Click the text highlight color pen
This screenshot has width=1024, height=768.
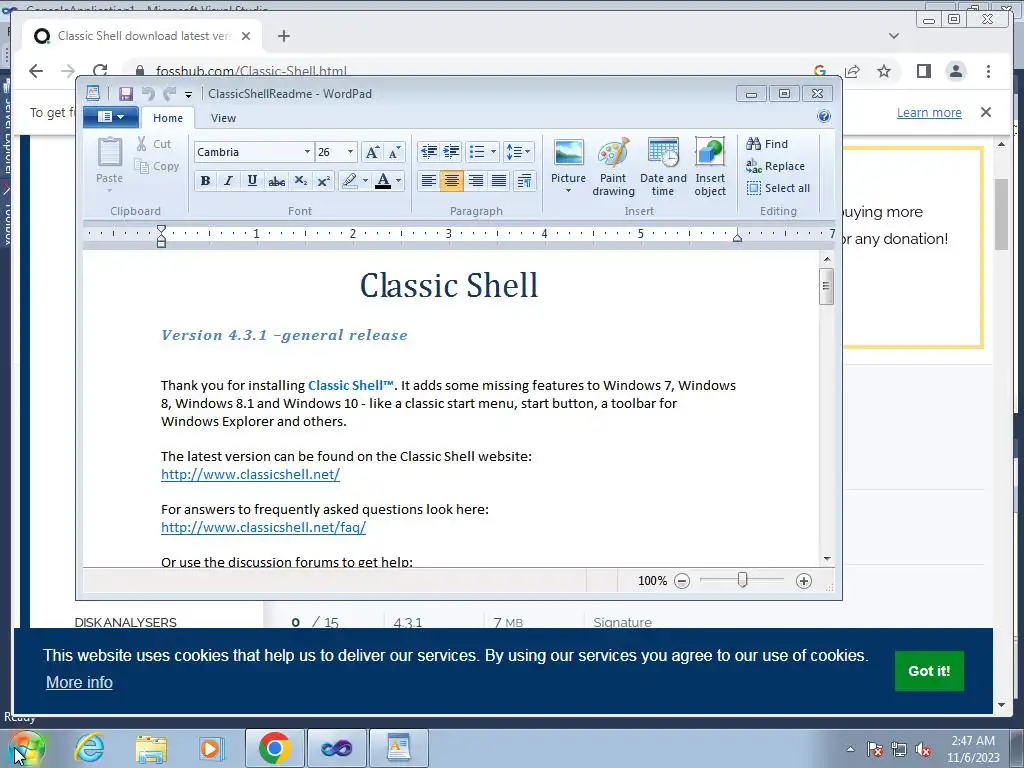tap(350, 181)
